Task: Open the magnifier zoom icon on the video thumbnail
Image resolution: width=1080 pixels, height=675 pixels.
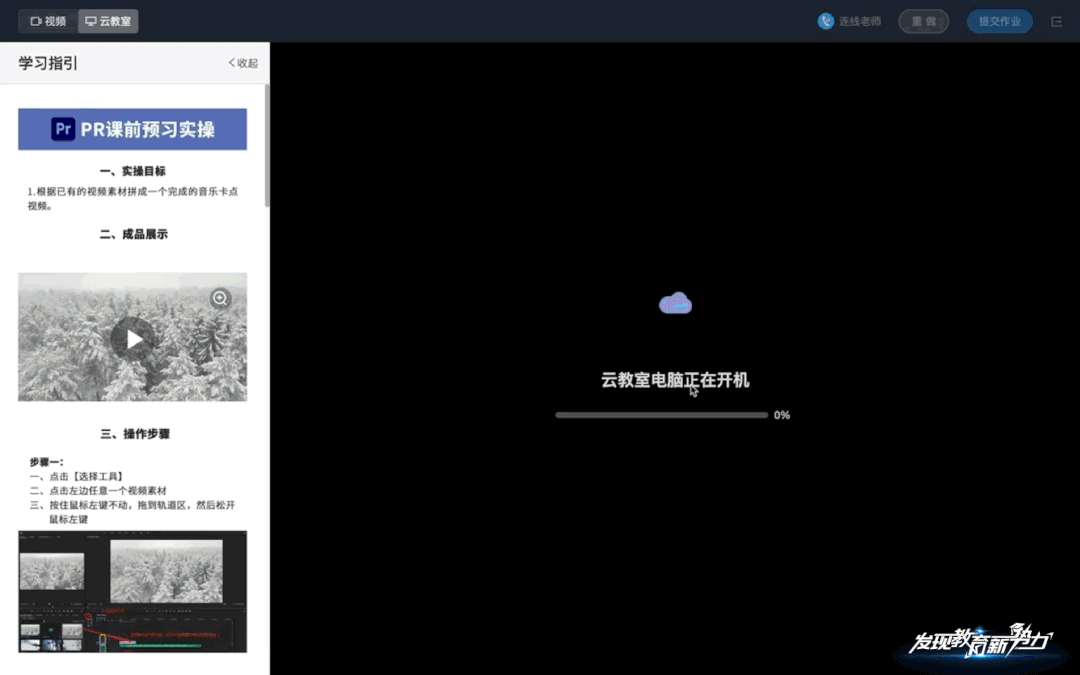Action: click(220, 298)
